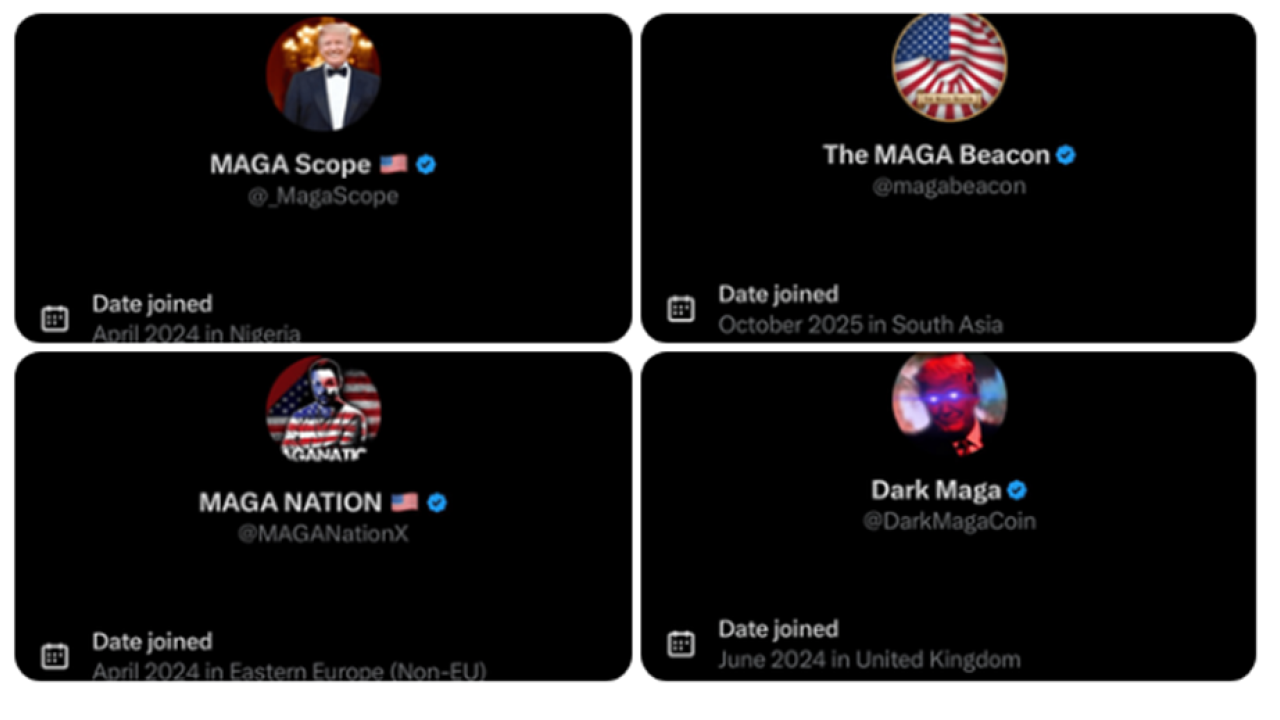Open the MAGA NATION profile avatar
1280x720 pixels.
tap(323, 410)
